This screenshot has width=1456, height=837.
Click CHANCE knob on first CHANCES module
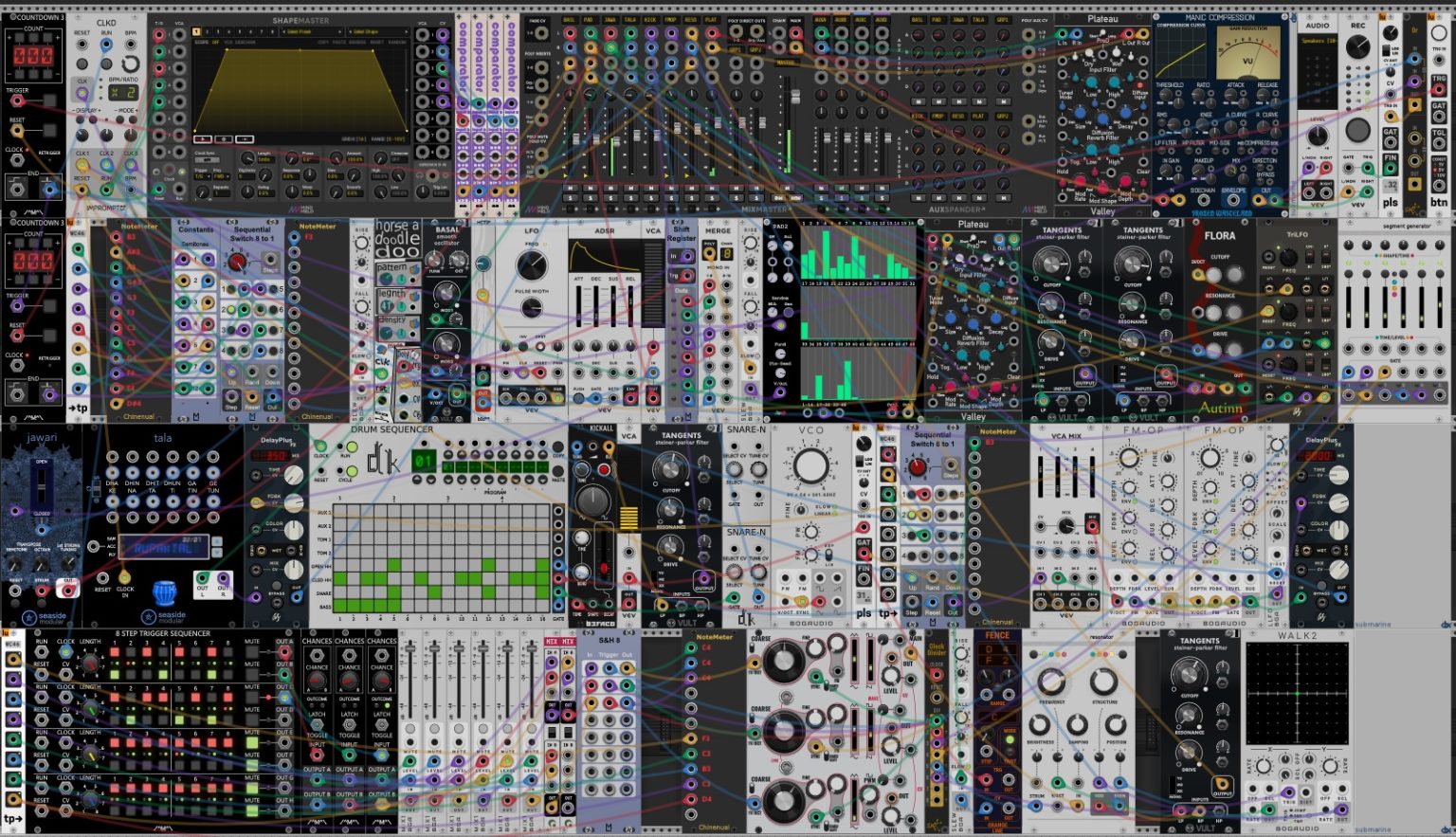pyautogui.click(x=317, y=681)
